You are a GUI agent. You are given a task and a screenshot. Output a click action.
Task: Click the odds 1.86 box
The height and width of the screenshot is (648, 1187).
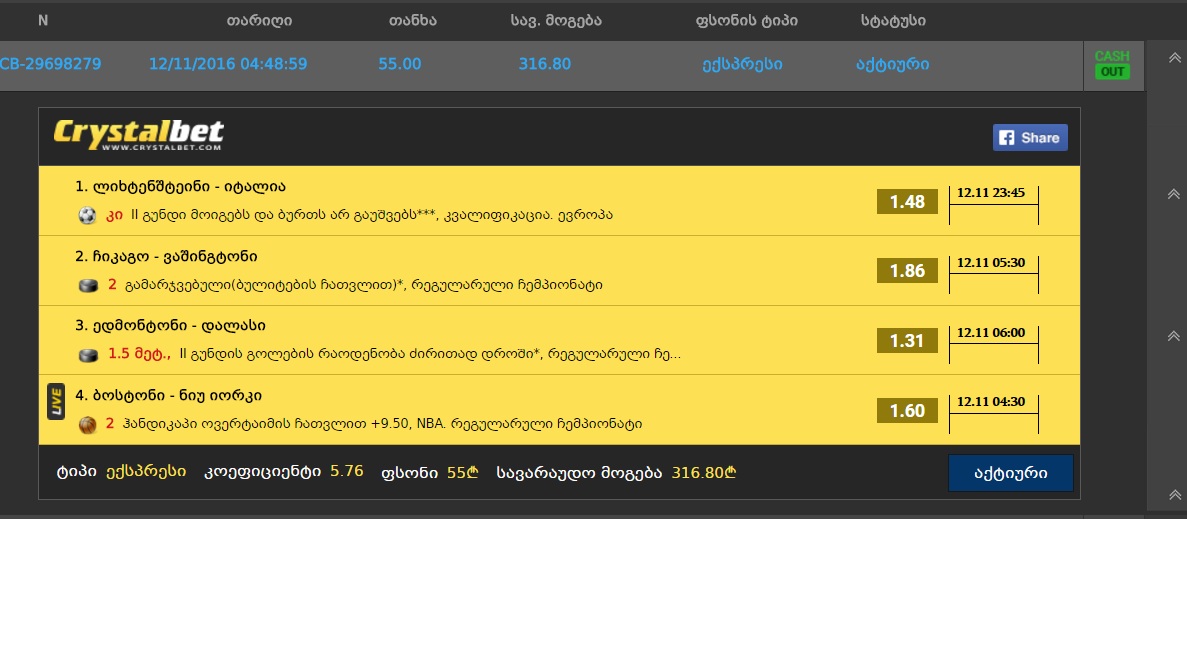pos(907,271)
